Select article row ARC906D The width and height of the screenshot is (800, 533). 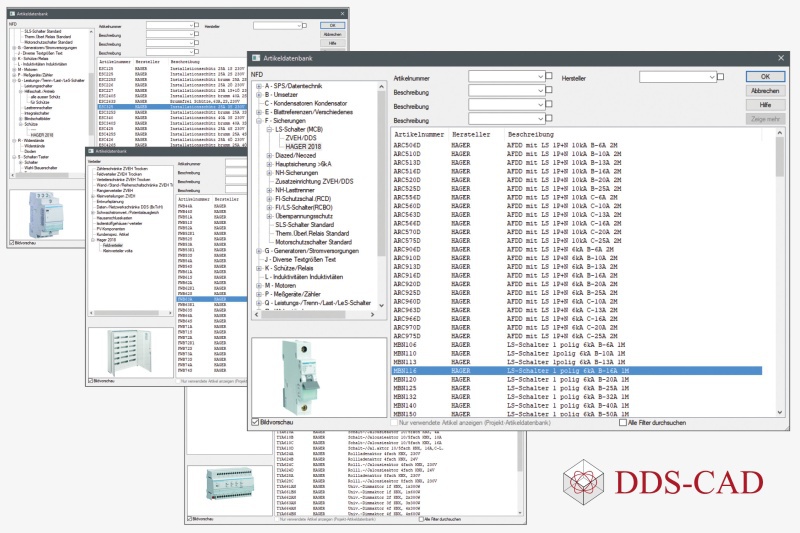click(577, 249)
